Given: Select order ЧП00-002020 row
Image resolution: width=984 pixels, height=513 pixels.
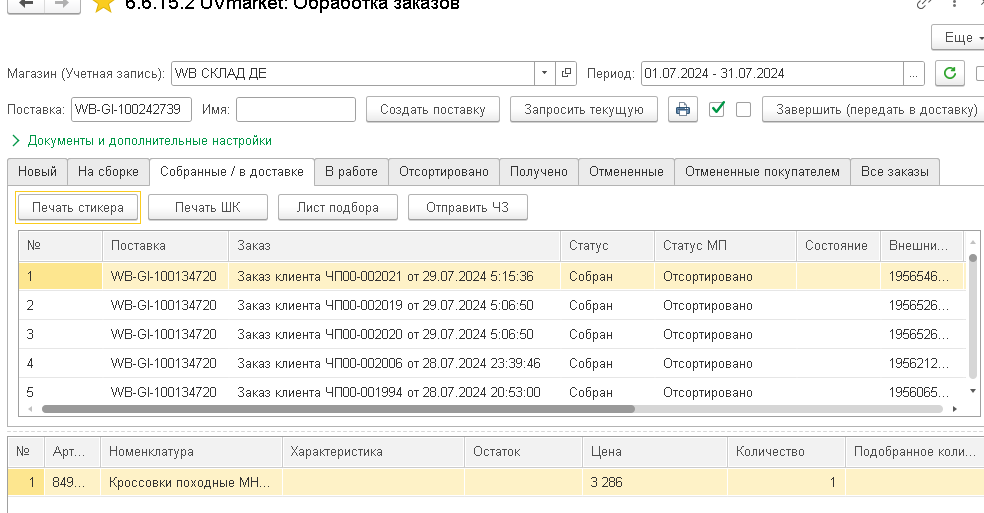Looking at the screenshot, I should tap(491, 334).
